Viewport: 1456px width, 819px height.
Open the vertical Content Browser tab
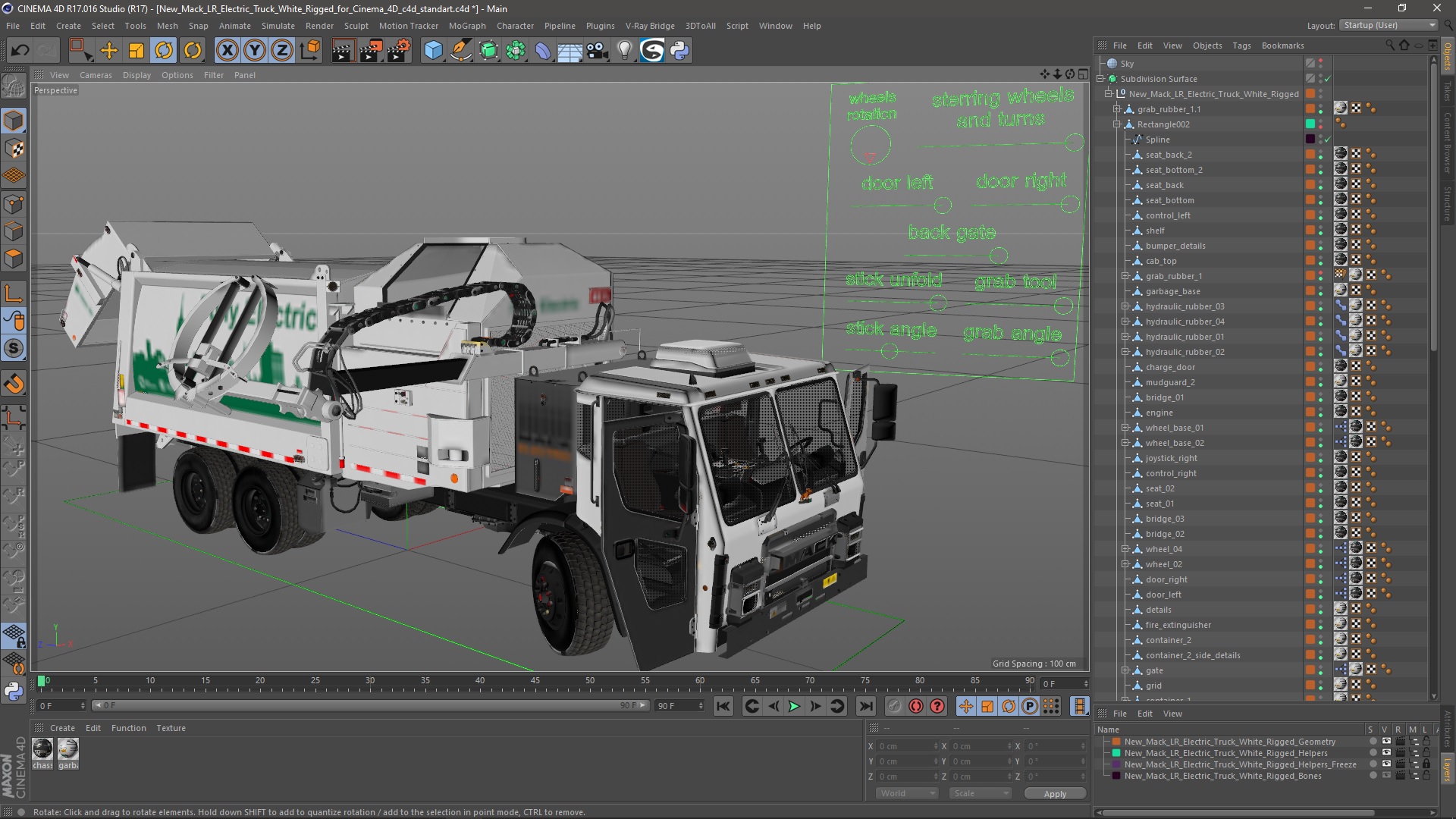(1448, 143)
